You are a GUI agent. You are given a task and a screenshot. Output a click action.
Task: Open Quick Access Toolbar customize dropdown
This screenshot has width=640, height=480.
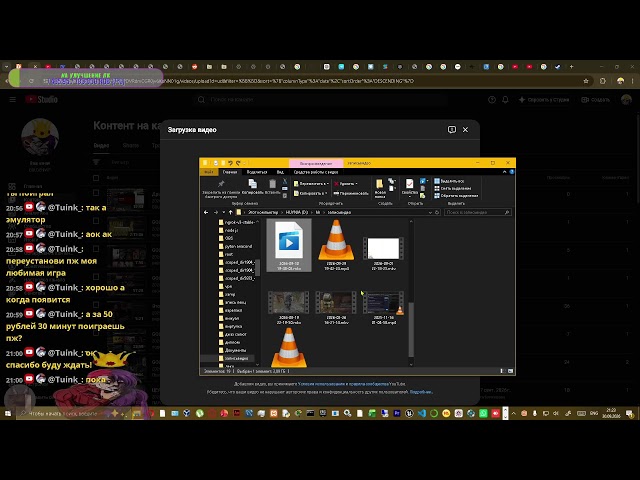point(245,163)
